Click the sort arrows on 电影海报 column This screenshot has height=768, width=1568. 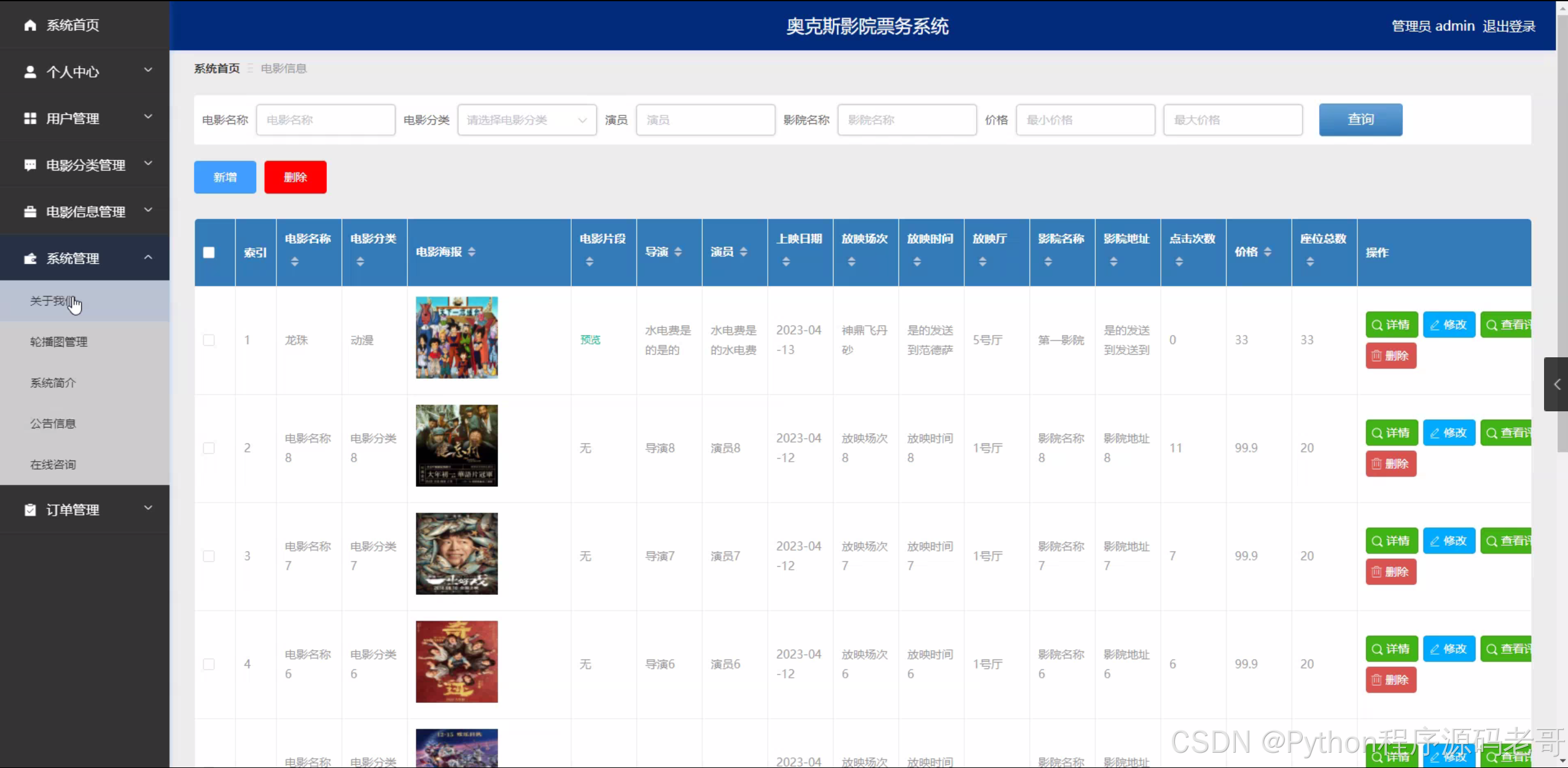(472, 252)
